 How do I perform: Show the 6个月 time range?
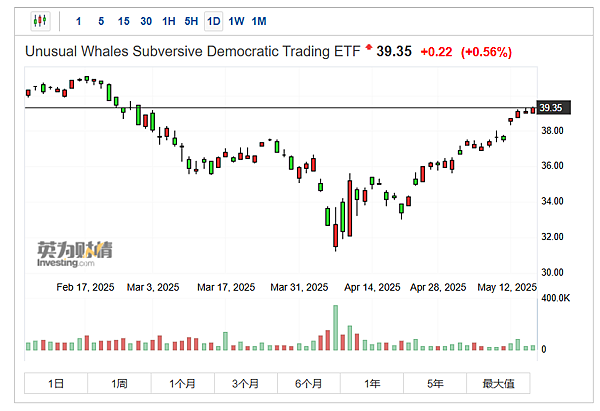point(309,383)
